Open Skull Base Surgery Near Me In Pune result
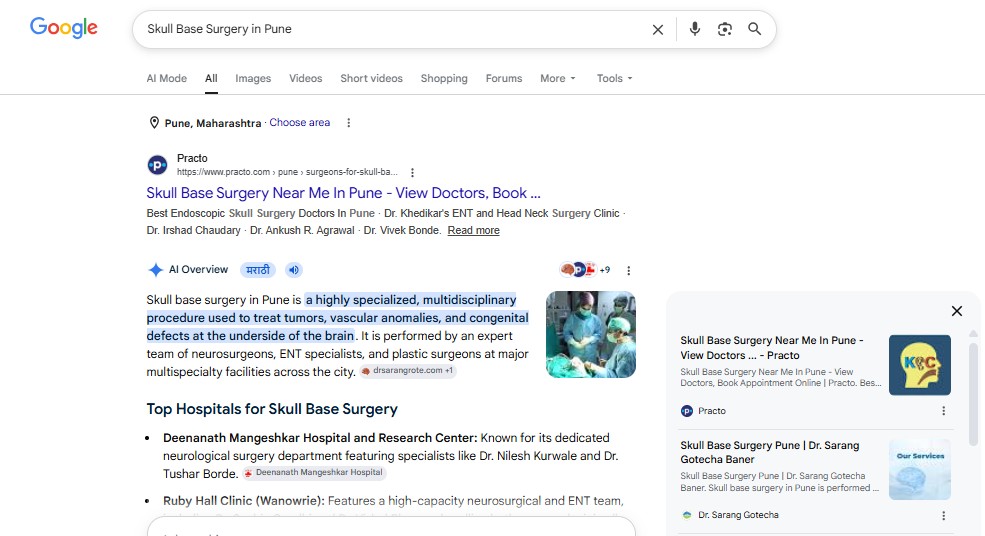 (x=344, y=193)
